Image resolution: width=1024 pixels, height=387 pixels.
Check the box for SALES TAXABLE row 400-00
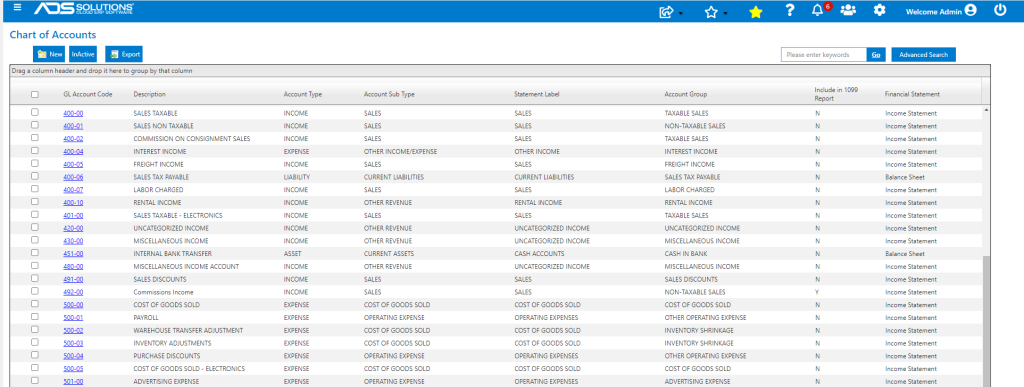tap(35, 112)
